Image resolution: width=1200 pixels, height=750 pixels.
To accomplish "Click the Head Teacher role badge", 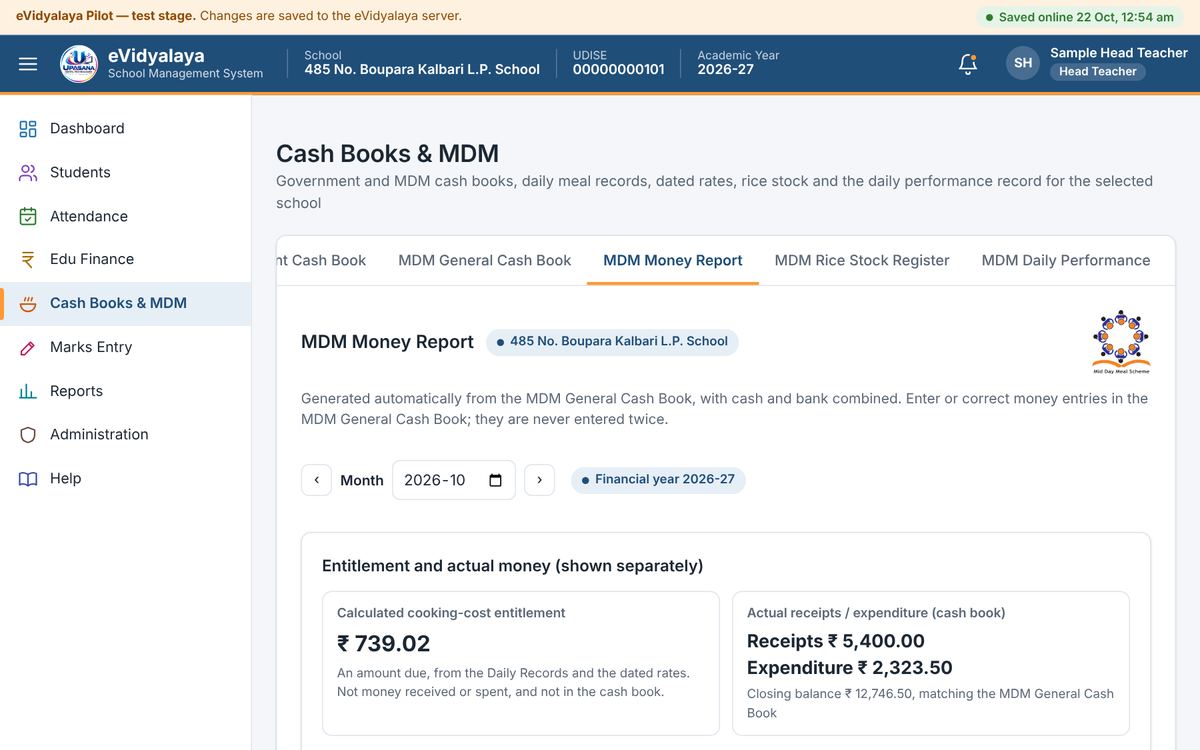I will tap(1098, 72).
